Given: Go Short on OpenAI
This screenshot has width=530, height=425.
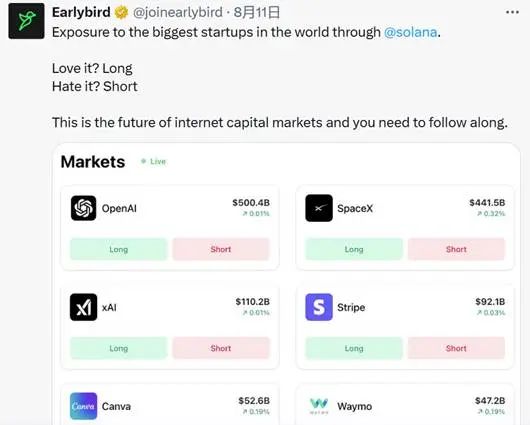Looking at the screenshot, I should click(221, 249).
